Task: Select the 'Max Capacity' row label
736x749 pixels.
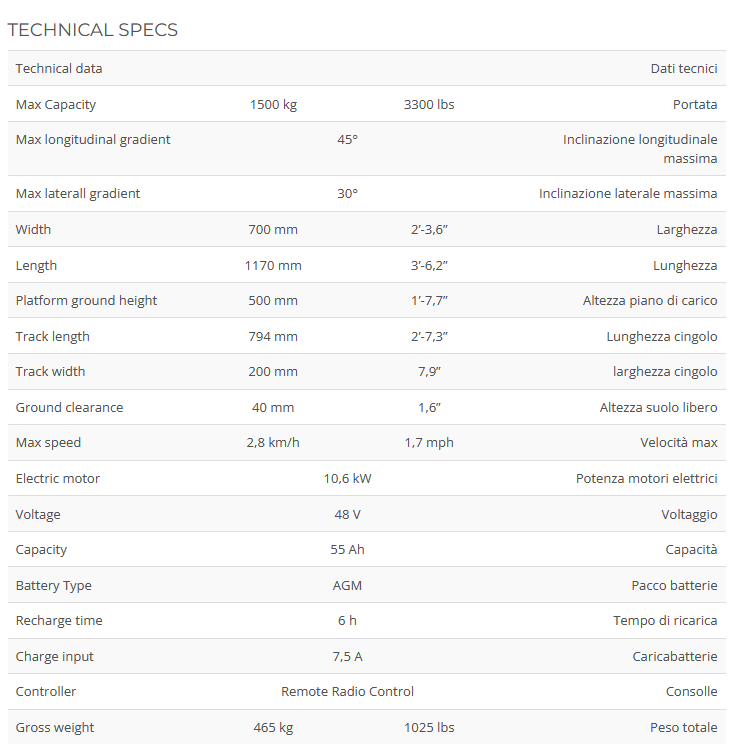Action: pyautogui.click(x=56, y=104)
